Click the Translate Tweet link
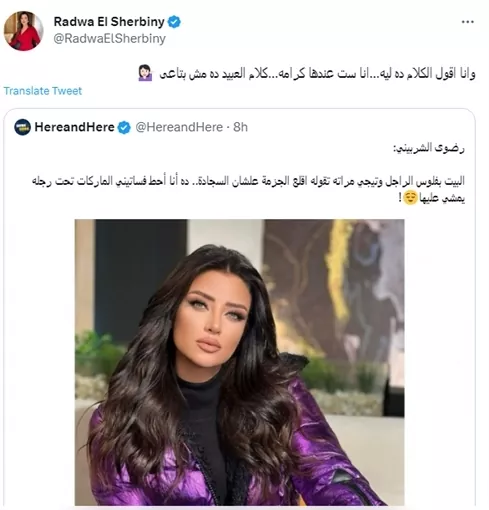Screen dimensions: 489x510 coord(43,91)
